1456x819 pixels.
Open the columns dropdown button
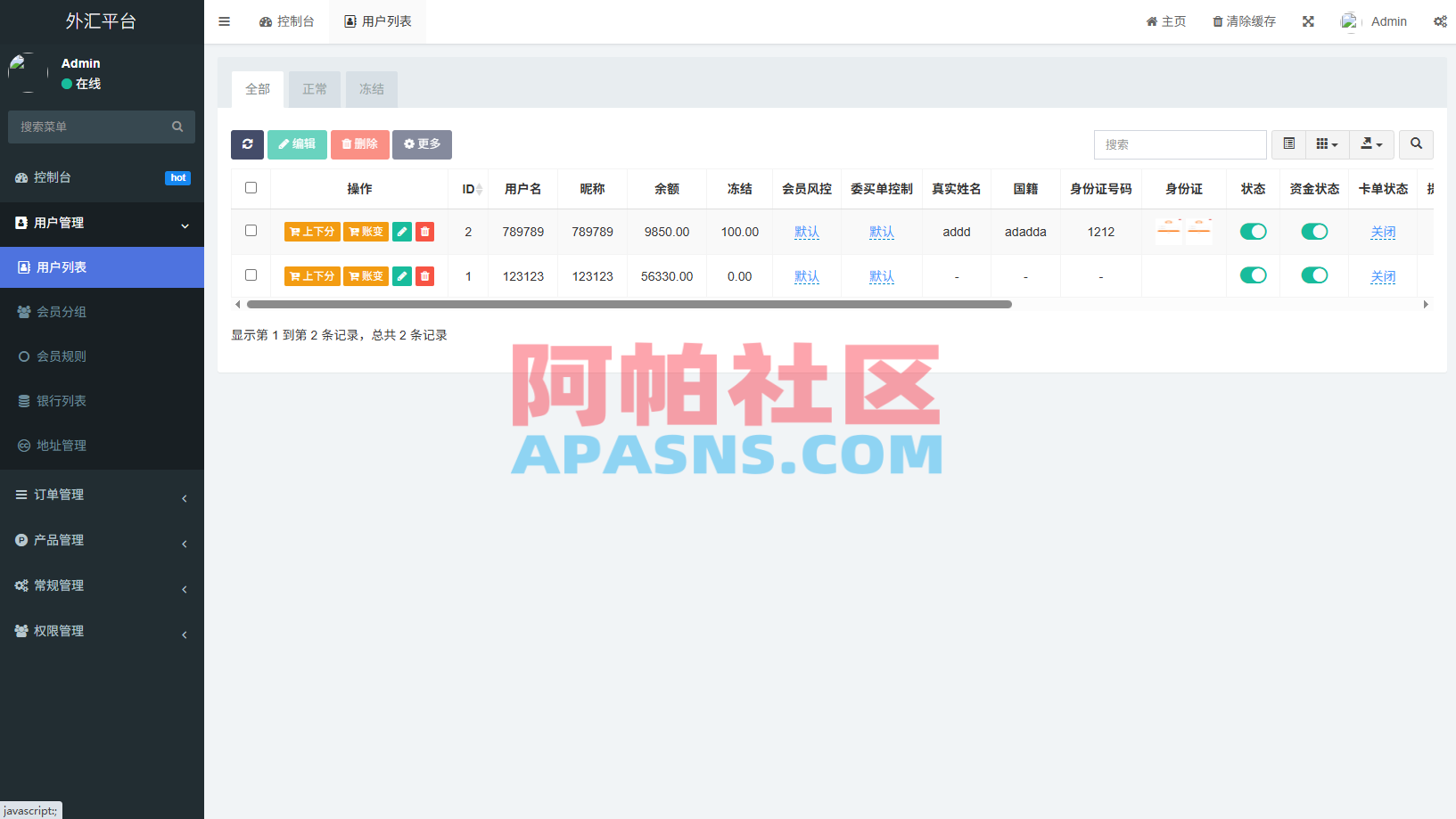[1328, 144]
